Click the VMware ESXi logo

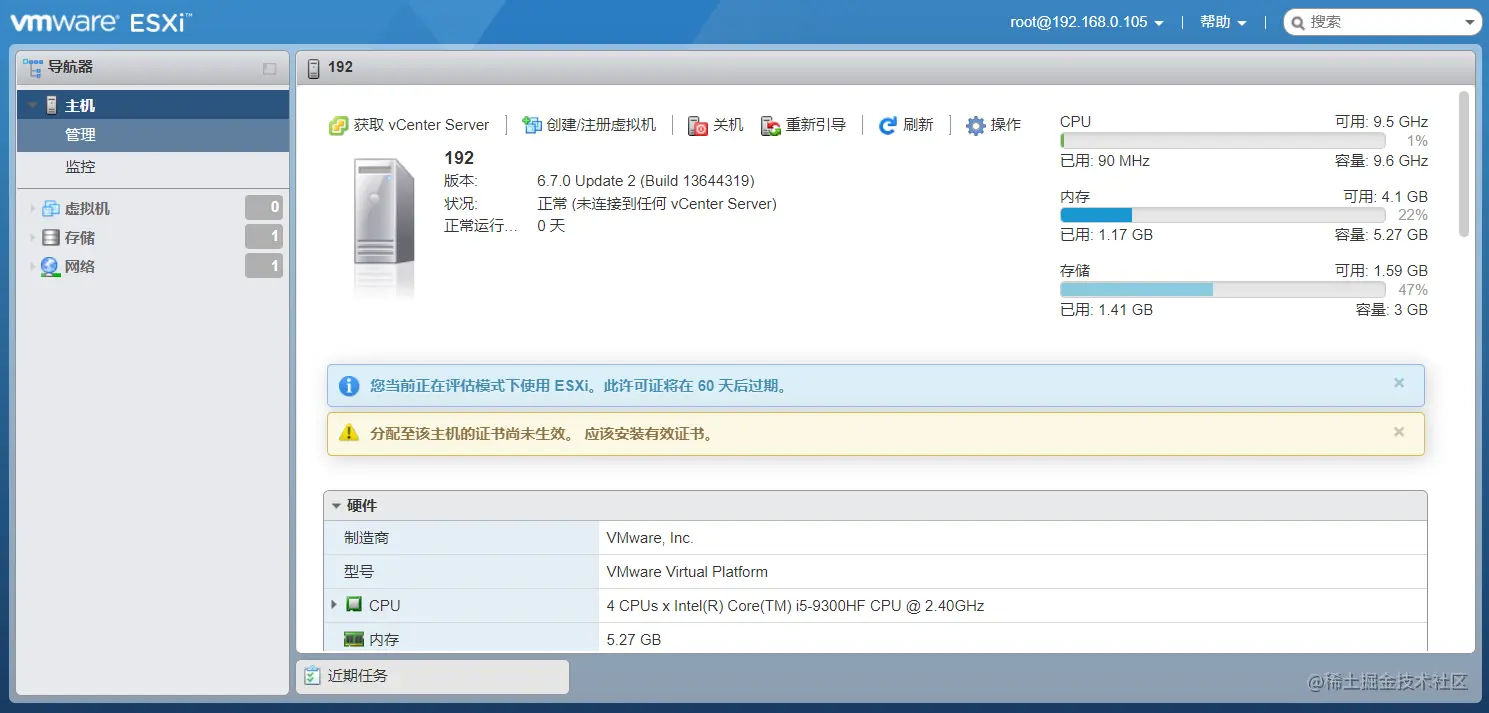tap(102, 21)
